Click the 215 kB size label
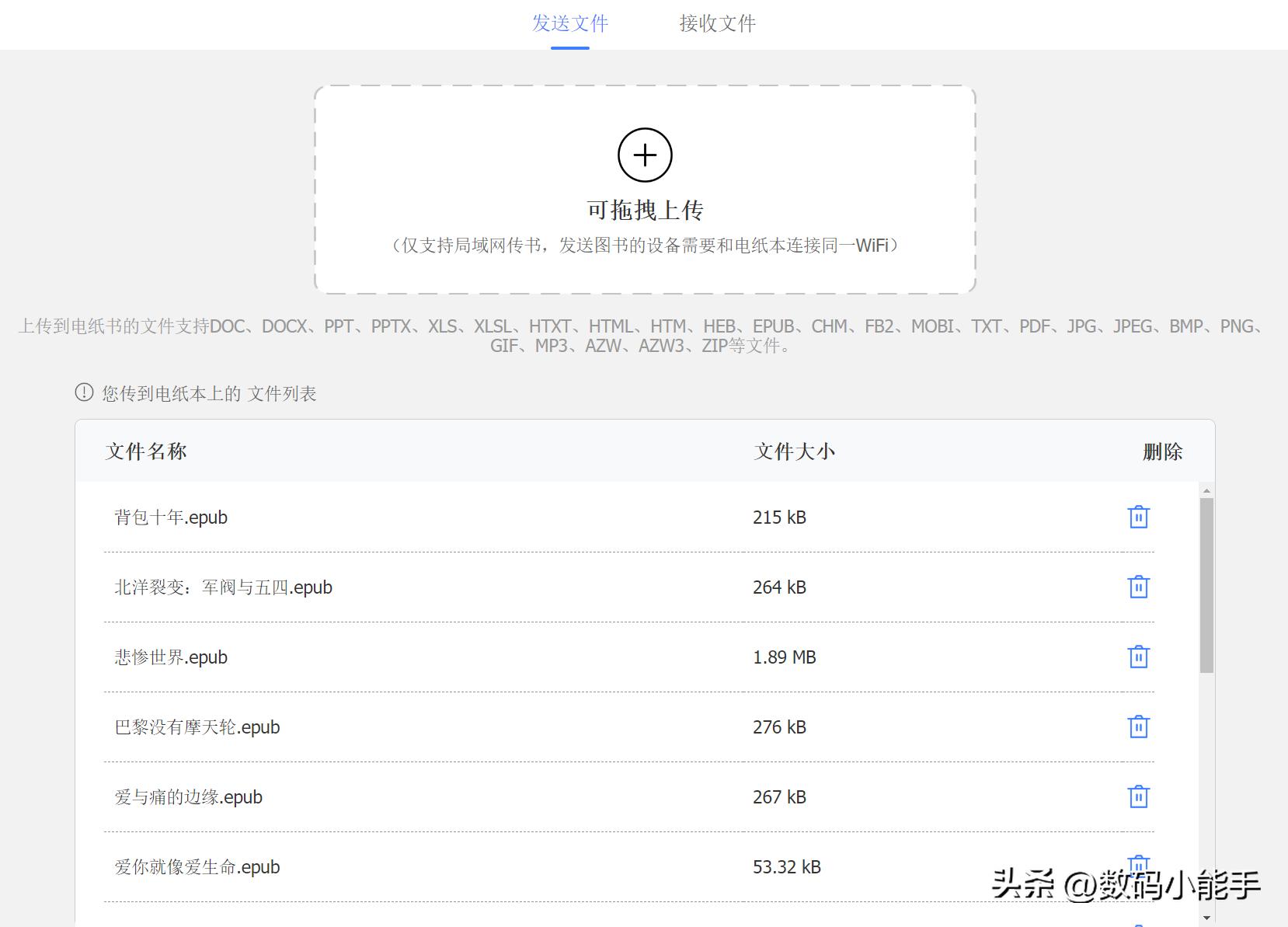Image resolution: width=1288 pixels, height=927 pixels. click(x=778, y=517)
